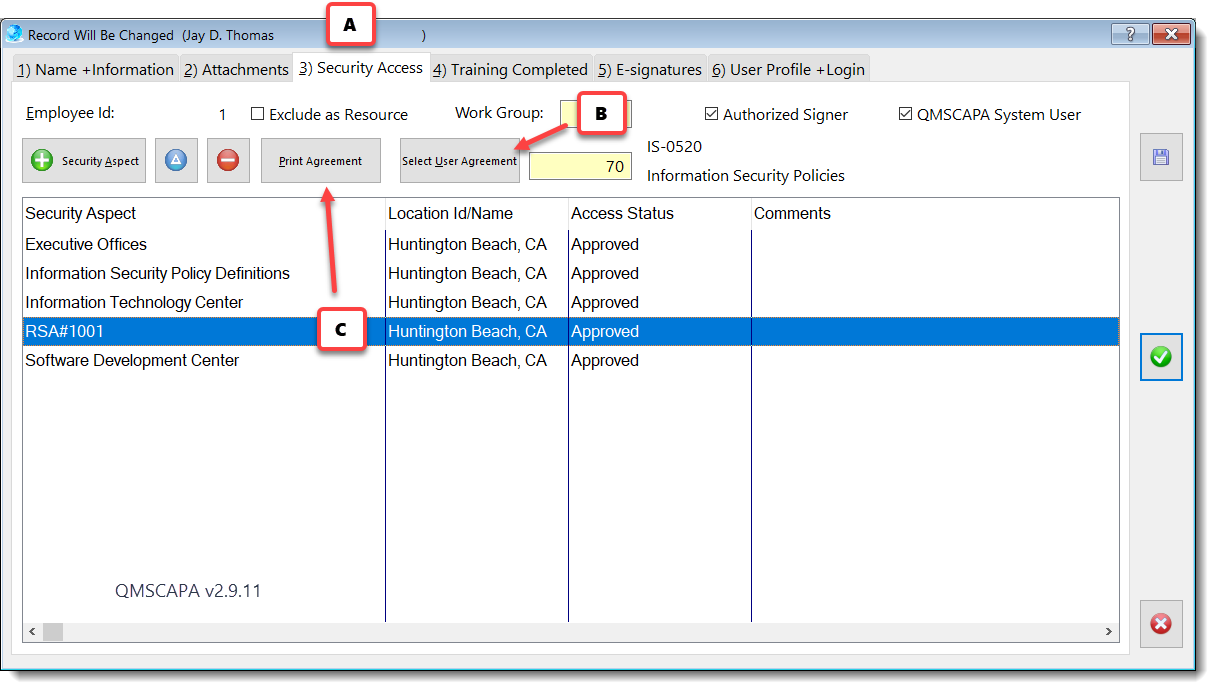1216x691 pixels.
Task: Open the User Profile +Login tab
Action: (788, 70)
